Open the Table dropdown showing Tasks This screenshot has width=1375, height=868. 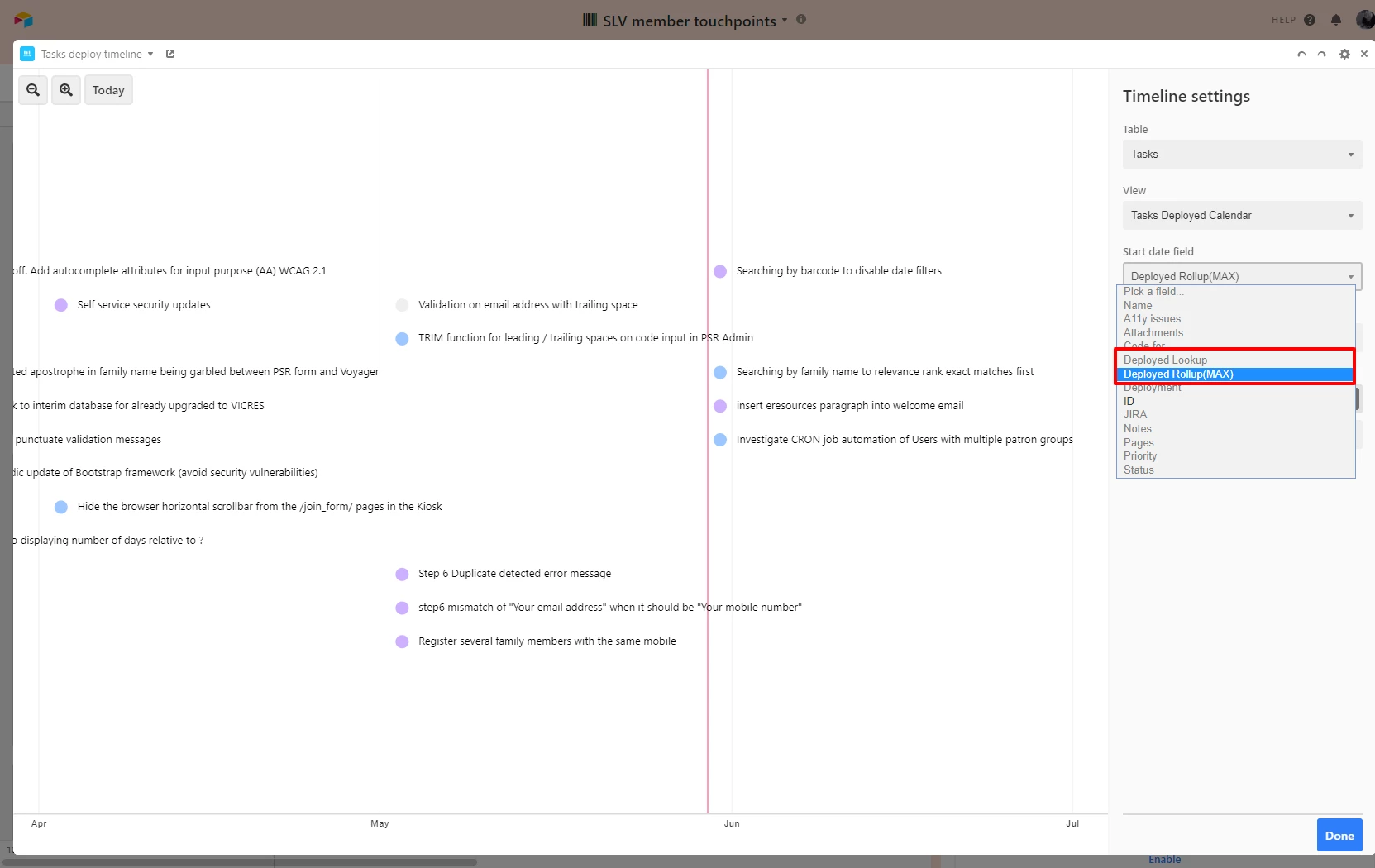coord(1242,155)
